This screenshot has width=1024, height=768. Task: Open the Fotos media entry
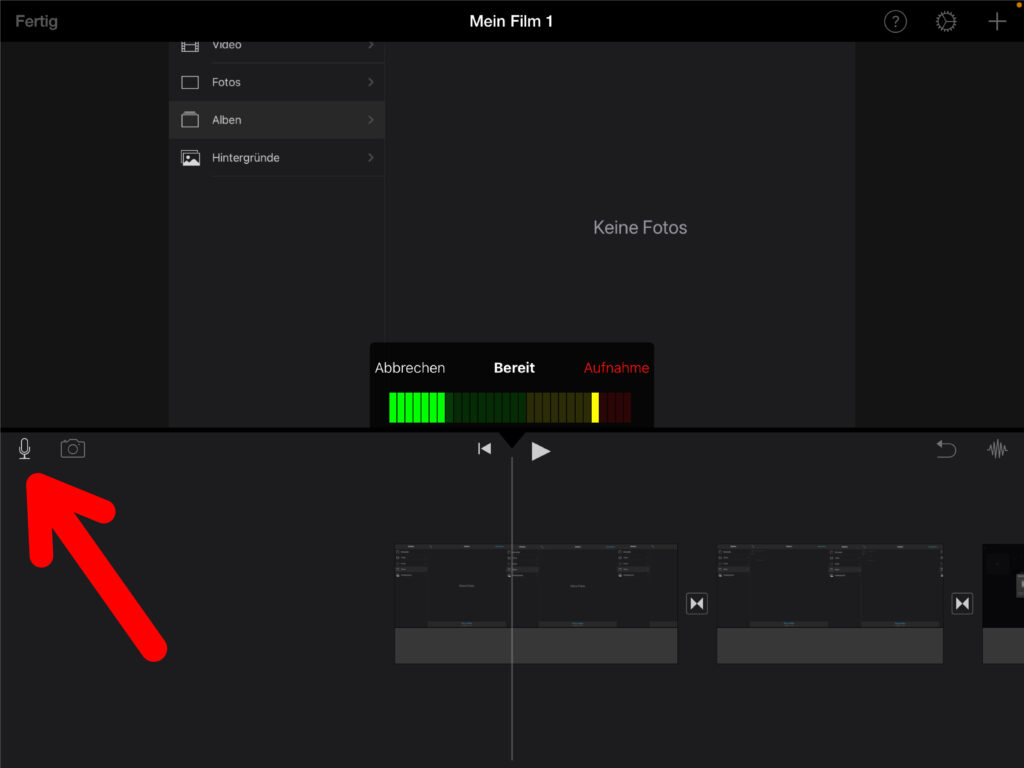click(x=226, y=82)
